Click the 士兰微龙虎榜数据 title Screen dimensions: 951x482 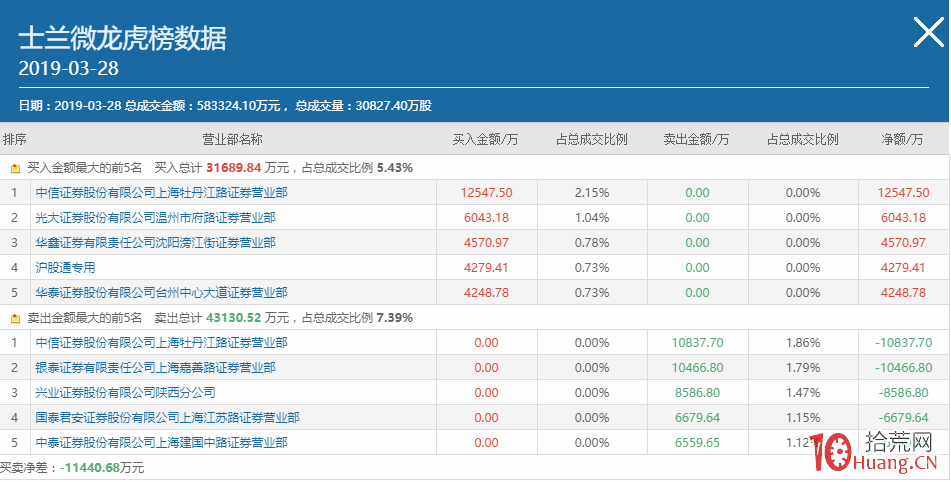pyautogui.click(x=123, y=39)
